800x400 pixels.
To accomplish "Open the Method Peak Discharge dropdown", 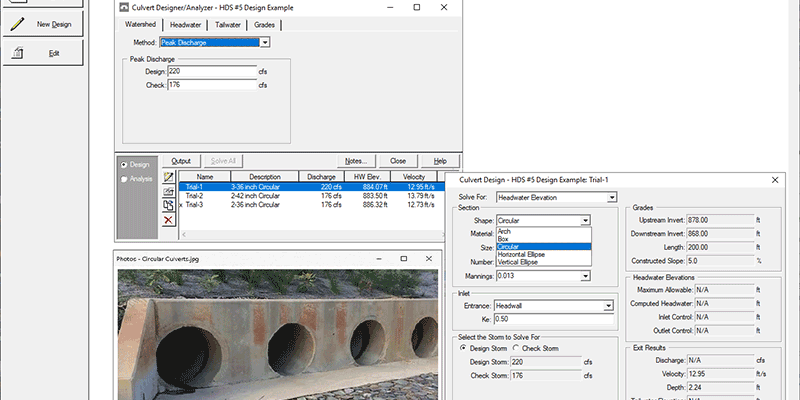I will [264, 43].
